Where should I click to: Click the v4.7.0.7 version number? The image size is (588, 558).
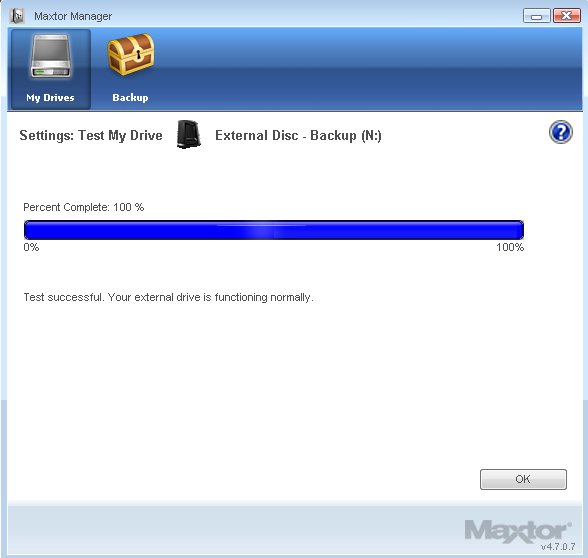[x=558, y=547]
